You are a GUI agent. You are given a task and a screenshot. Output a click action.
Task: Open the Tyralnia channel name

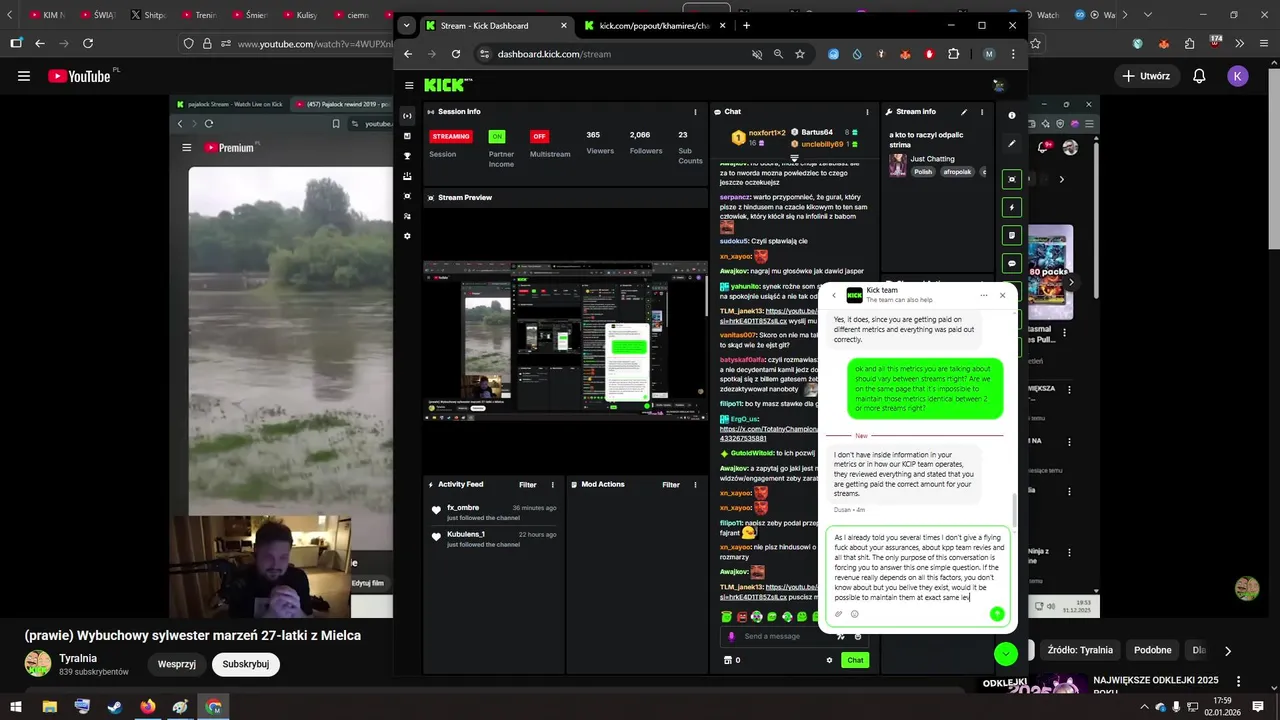[x=78, y=658]
